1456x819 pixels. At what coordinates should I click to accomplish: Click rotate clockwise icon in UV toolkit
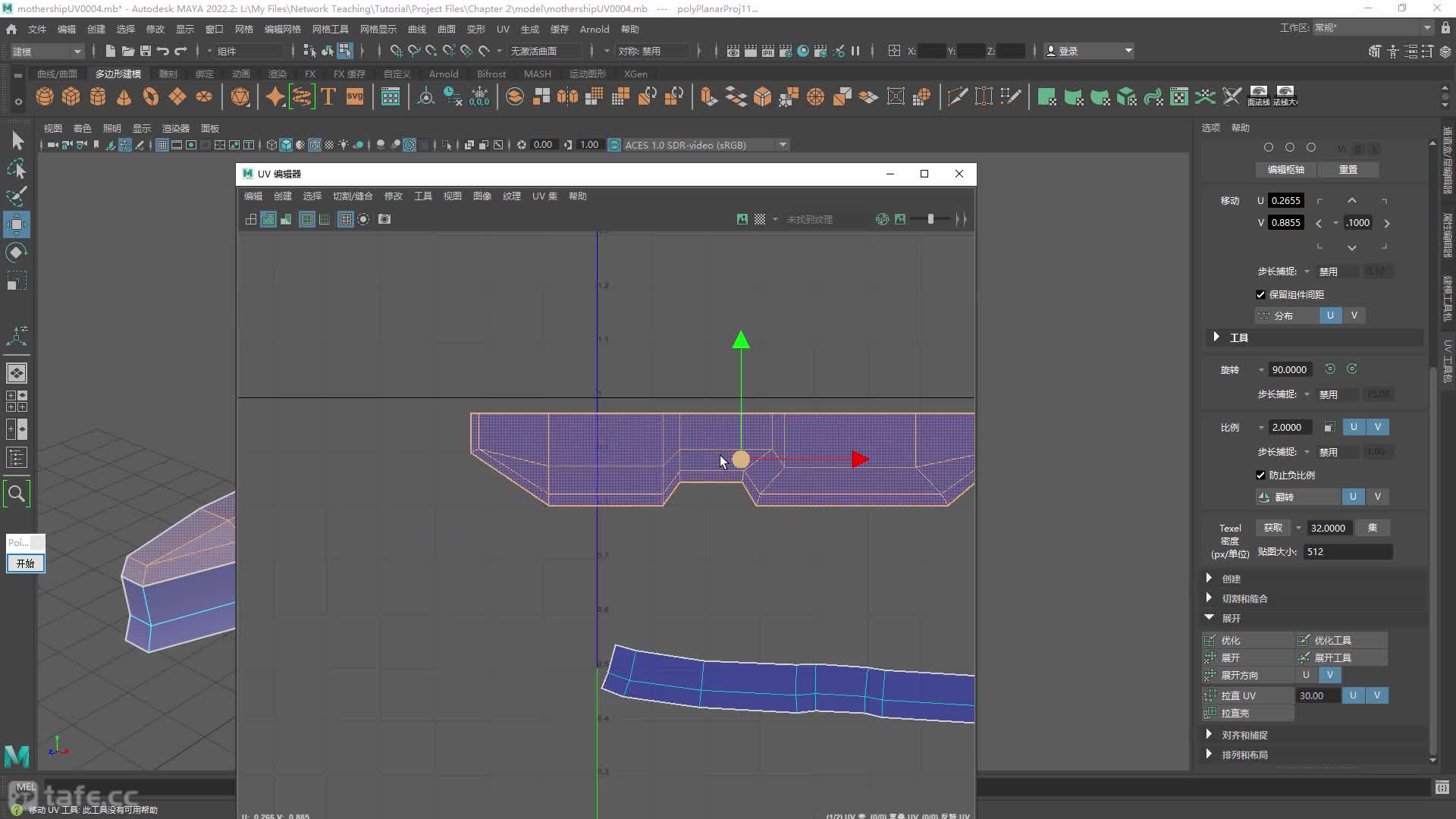1352,369
